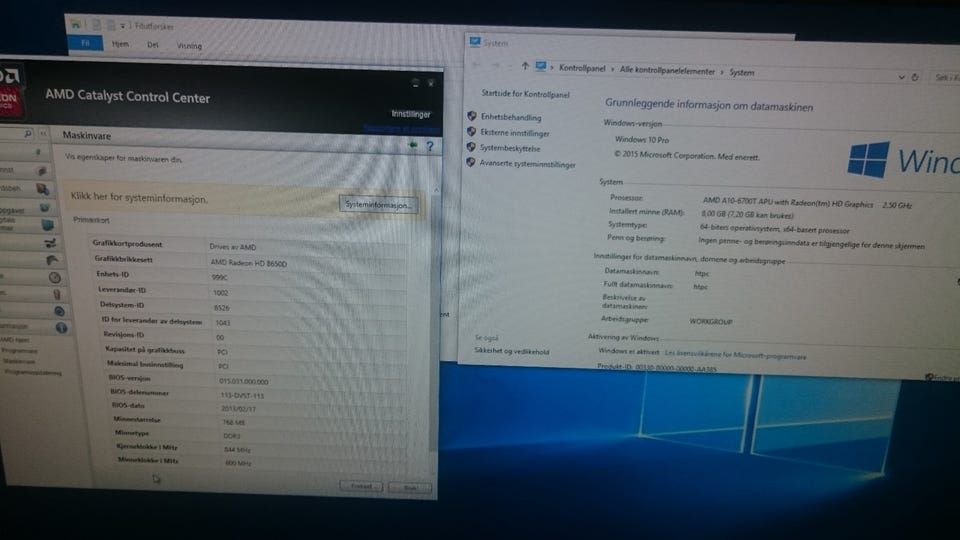Click the BIOS-versjon row label
The height and width of the screenshot is (540, 960).
(x=130, y=378)
